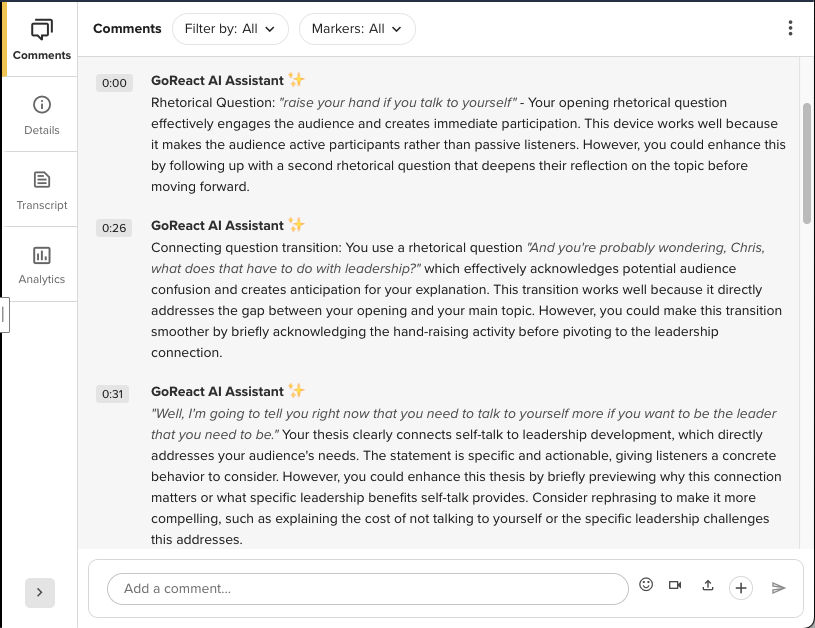Image resolution: width=815 pixels, height=628 pixels.
Task: Send the comment with the arrow icon
Action: [x=779, y=588]
